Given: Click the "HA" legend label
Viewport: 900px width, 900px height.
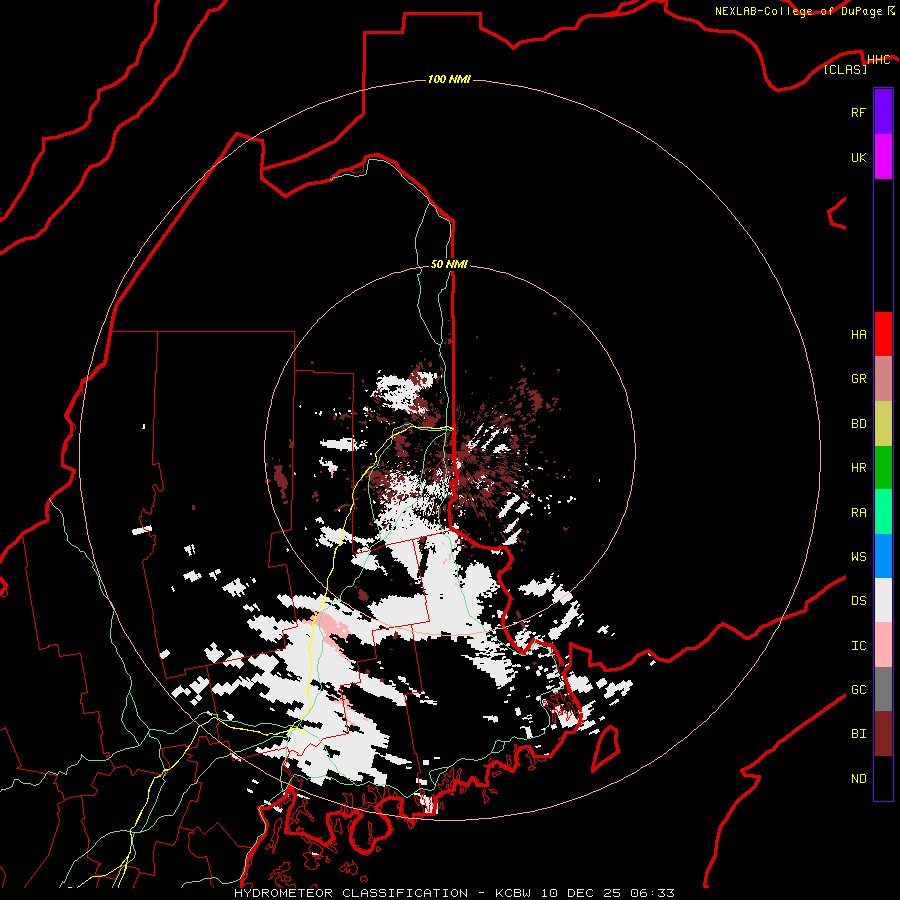Looking at the screenshot, I should [x=858, y=335].
